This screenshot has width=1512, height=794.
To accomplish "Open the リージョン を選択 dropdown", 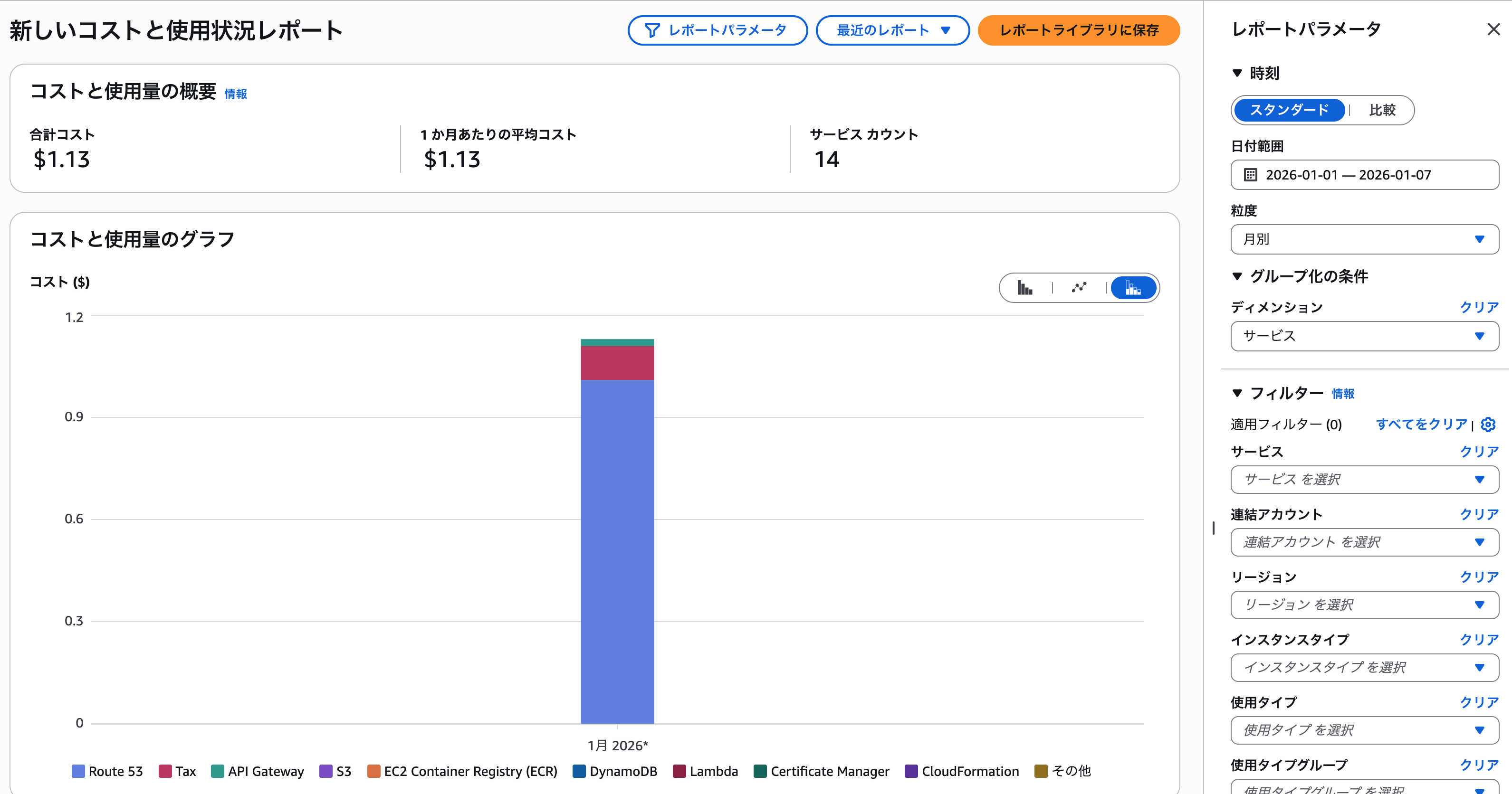I will [1364, 605].
